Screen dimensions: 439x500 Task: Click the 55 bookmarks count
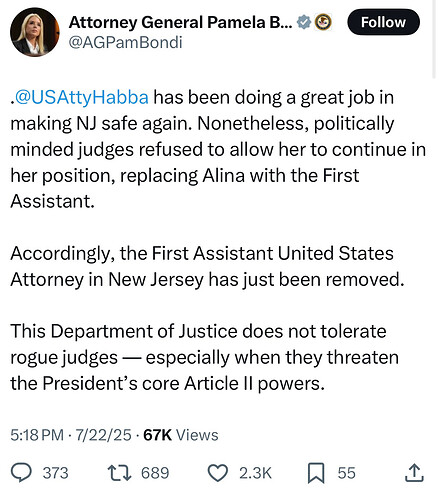(x=346, y=473)
